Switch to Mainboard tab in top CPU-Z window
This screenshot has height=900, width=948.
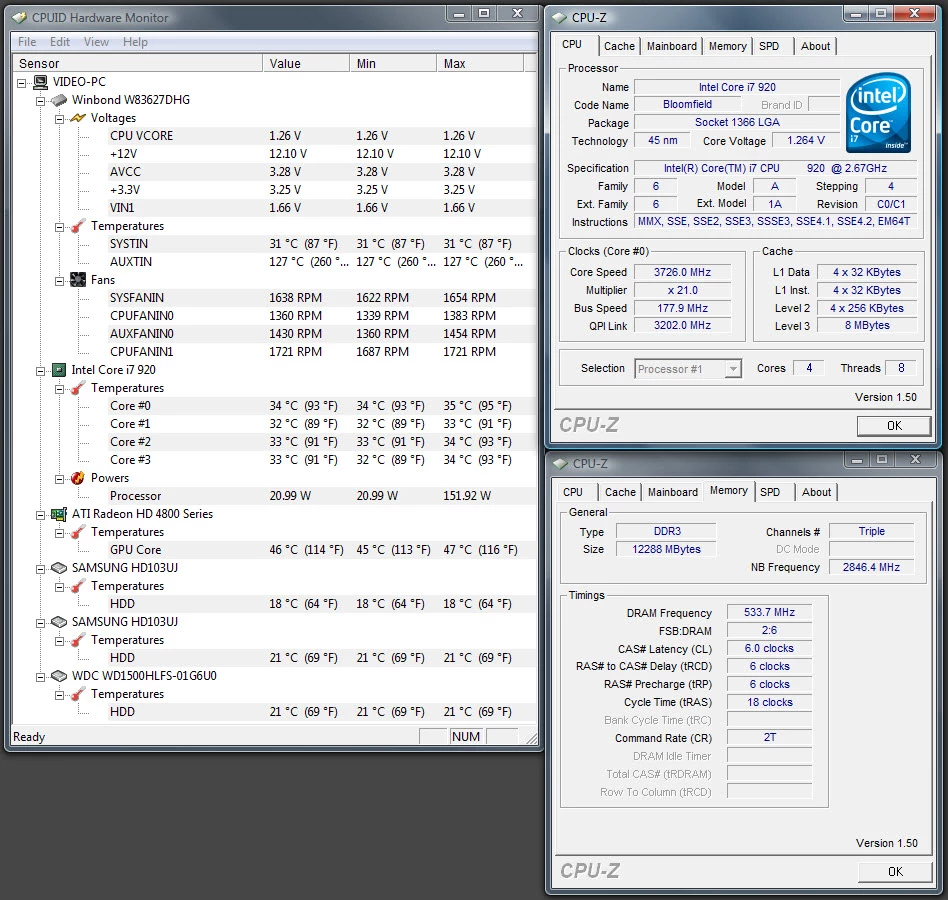[672, 46]
